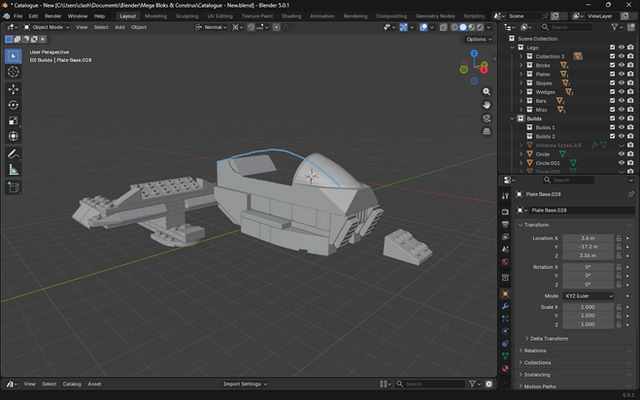Click the viewport Options button
640x400 pixels.
(477, 39)
